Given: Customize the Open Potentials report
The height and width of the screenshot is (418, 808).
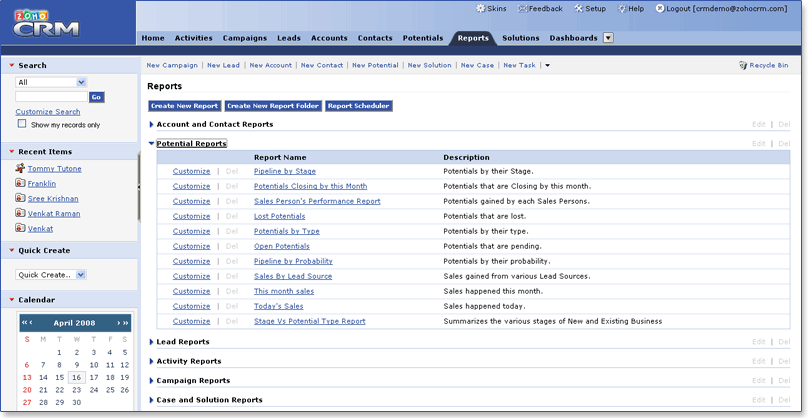Looking at the screenshot, I should [x=191, y=246].
